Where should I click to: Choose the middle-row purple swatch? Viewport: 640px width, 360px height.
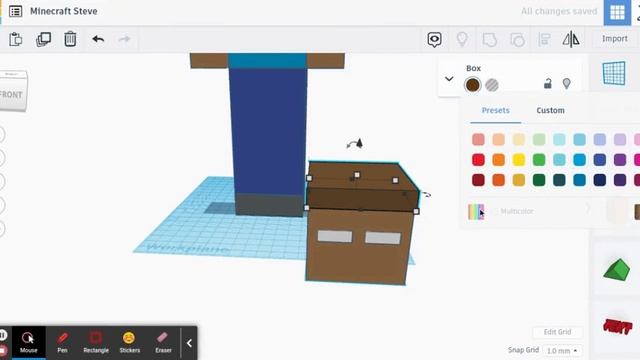[620, 160]
